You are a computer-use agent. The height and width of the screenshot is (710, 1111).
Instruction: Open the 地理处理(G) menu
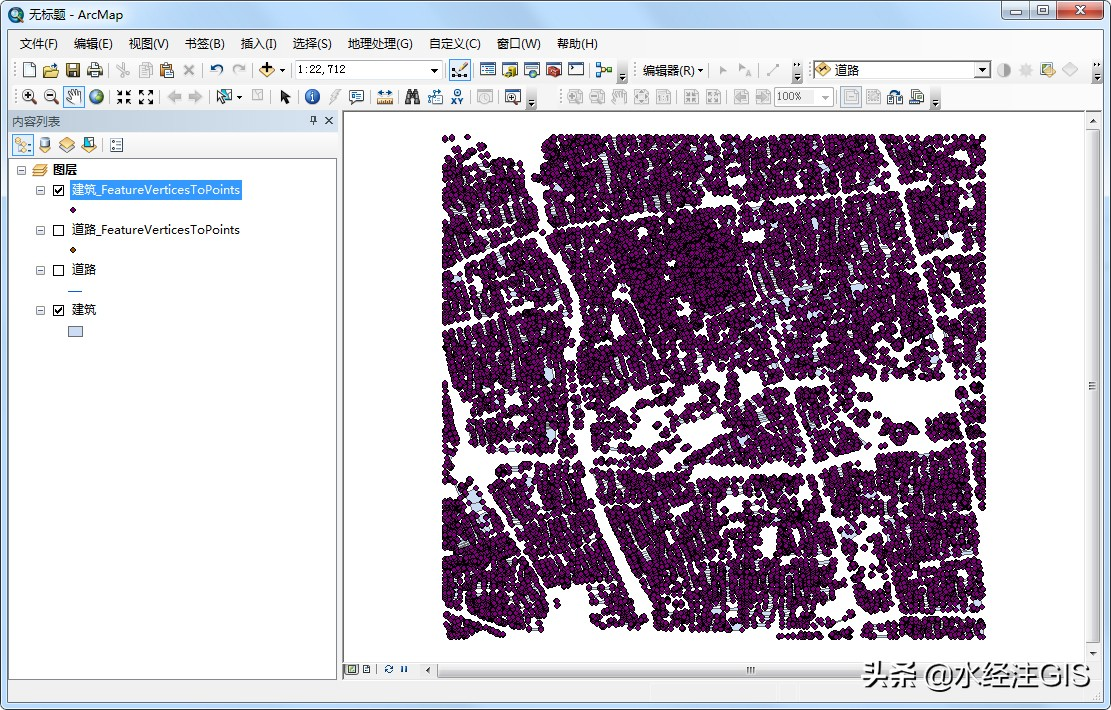coord(380,43)
